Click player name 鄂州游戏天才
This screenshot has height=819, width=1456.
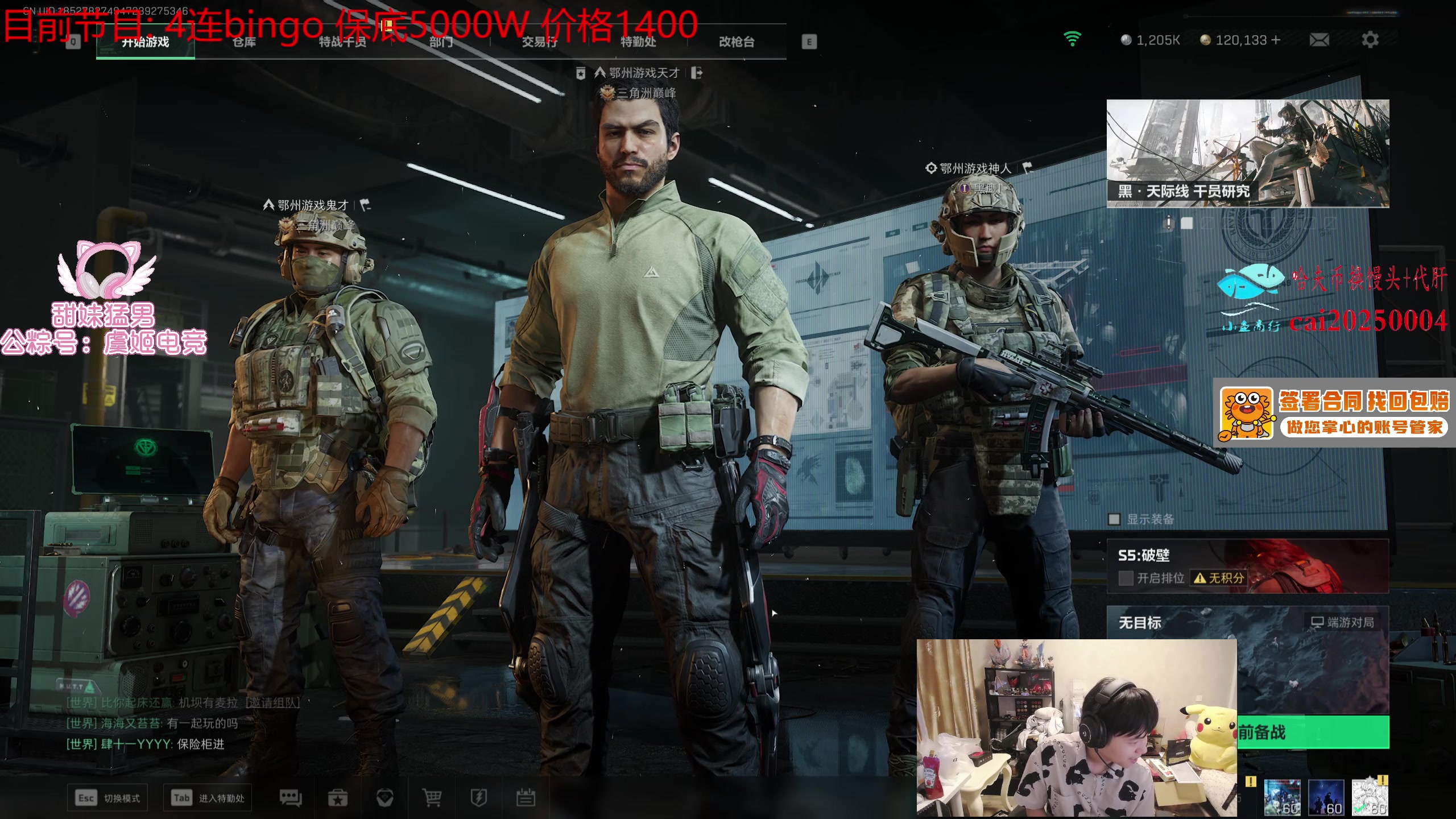click(644, 73)
